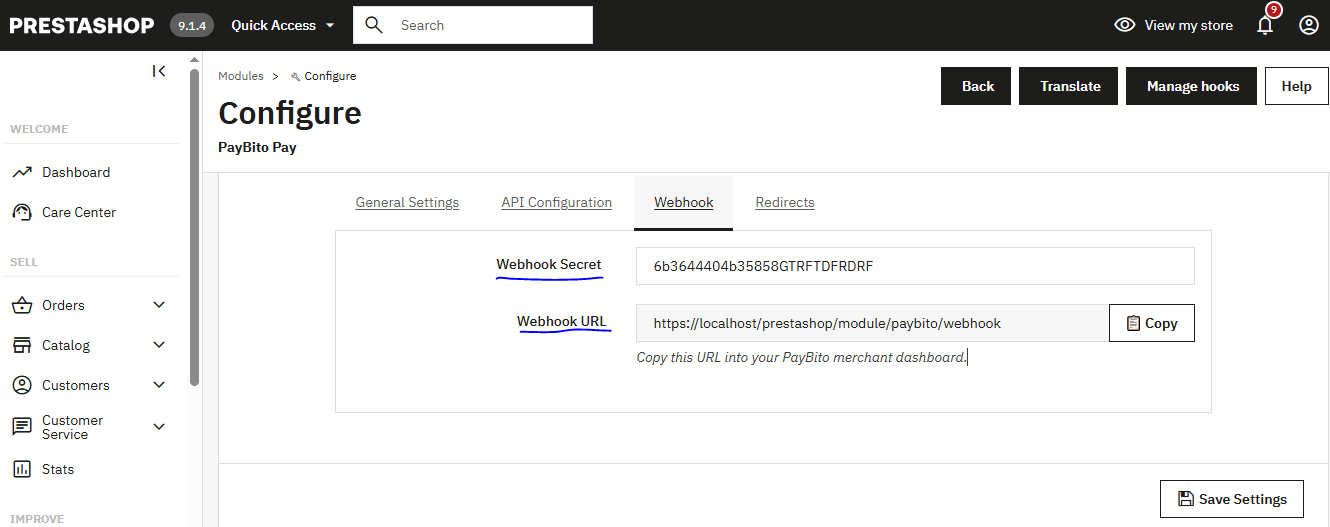Click the Modules breadcrumb link
The height and width of the screenshot is (527, 1330).
[241, 76]
